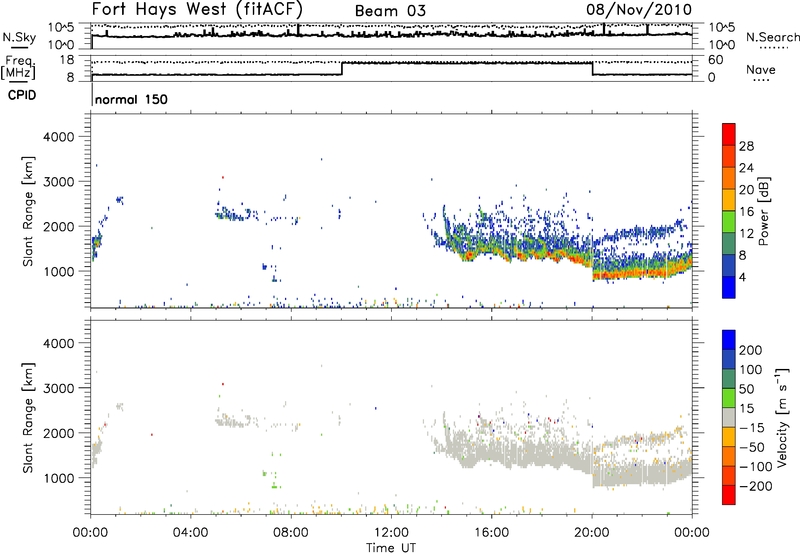Click the "Power [dB]" colorbar title
Image resolution: width=800 pixels, height=554 pixels.
(x=764, y=211)
